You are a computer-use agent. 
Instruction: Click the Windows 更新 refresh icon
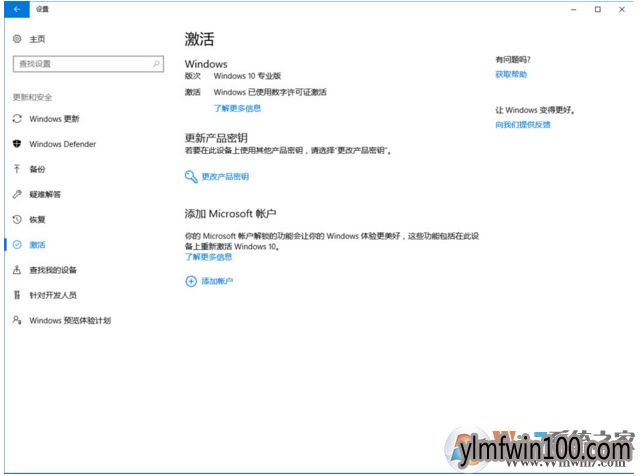pyautogui.click(x=17, y=119)
